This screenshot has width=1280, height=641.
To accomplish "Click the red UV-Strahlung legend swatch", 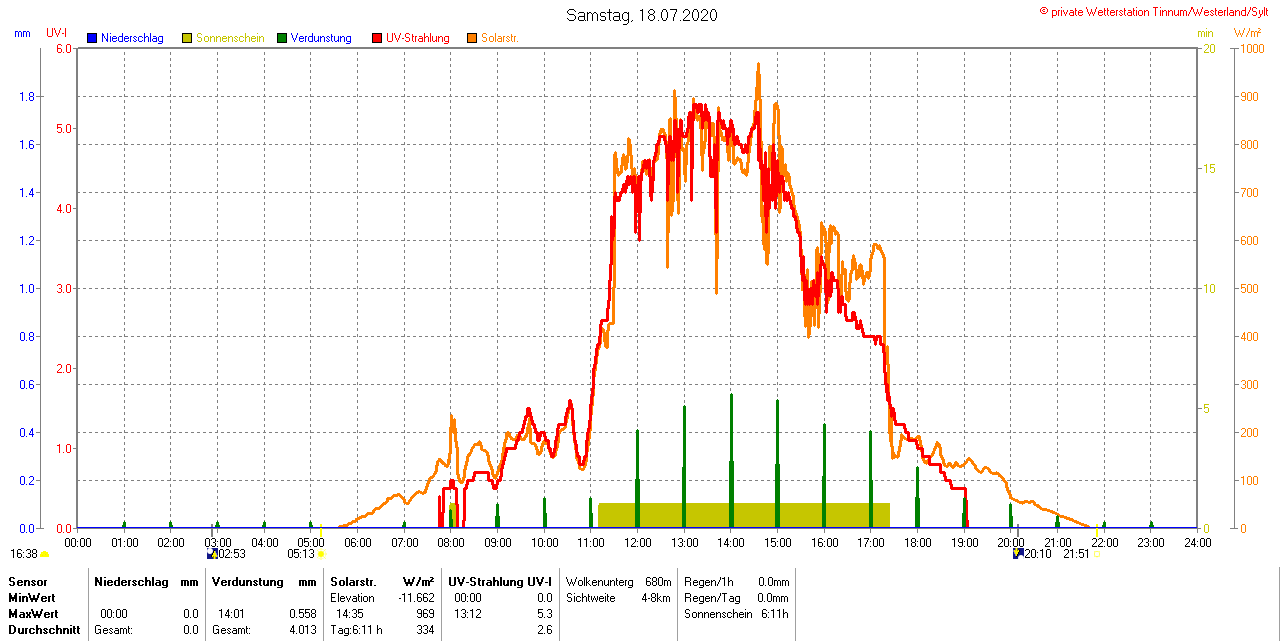I will tap(377, 38).
